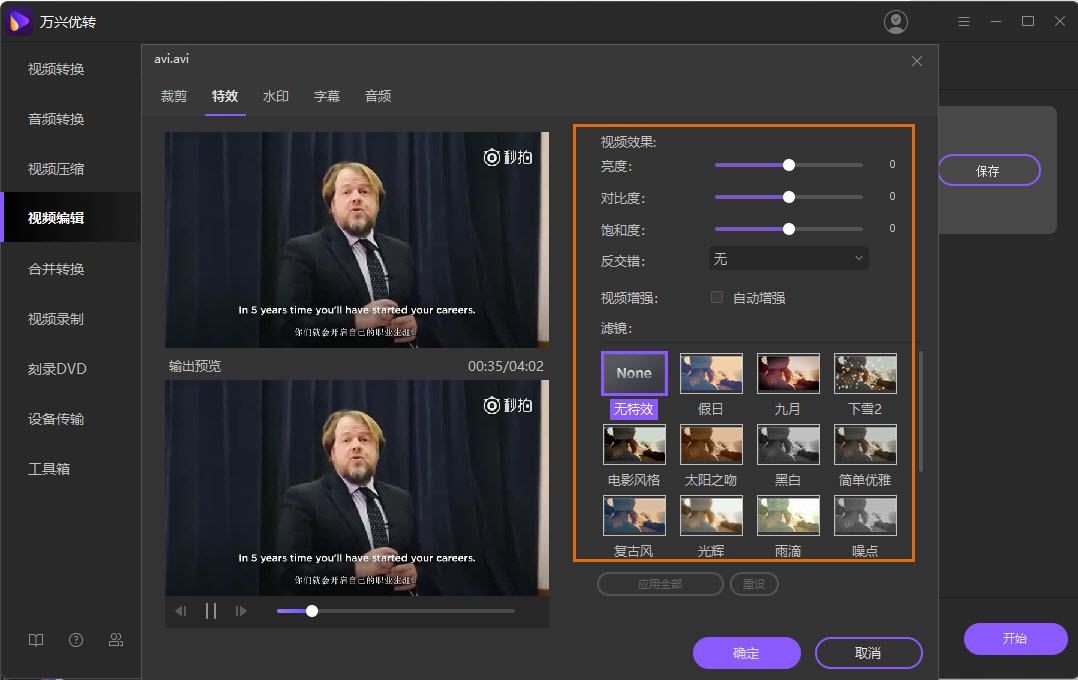Click the user account icon in title bar
This screenshot has height=680, width=1078.
896,21
